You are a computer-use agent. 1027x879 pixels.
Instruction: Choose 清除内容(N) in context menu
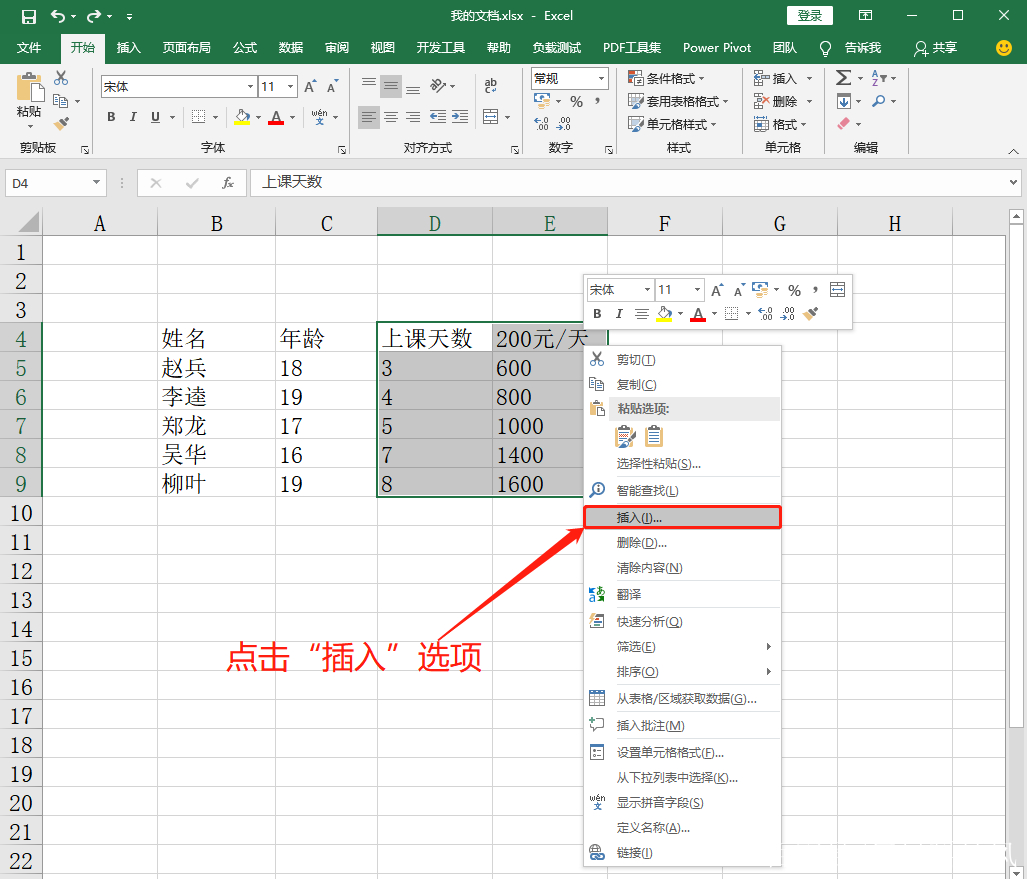point(682,568)
